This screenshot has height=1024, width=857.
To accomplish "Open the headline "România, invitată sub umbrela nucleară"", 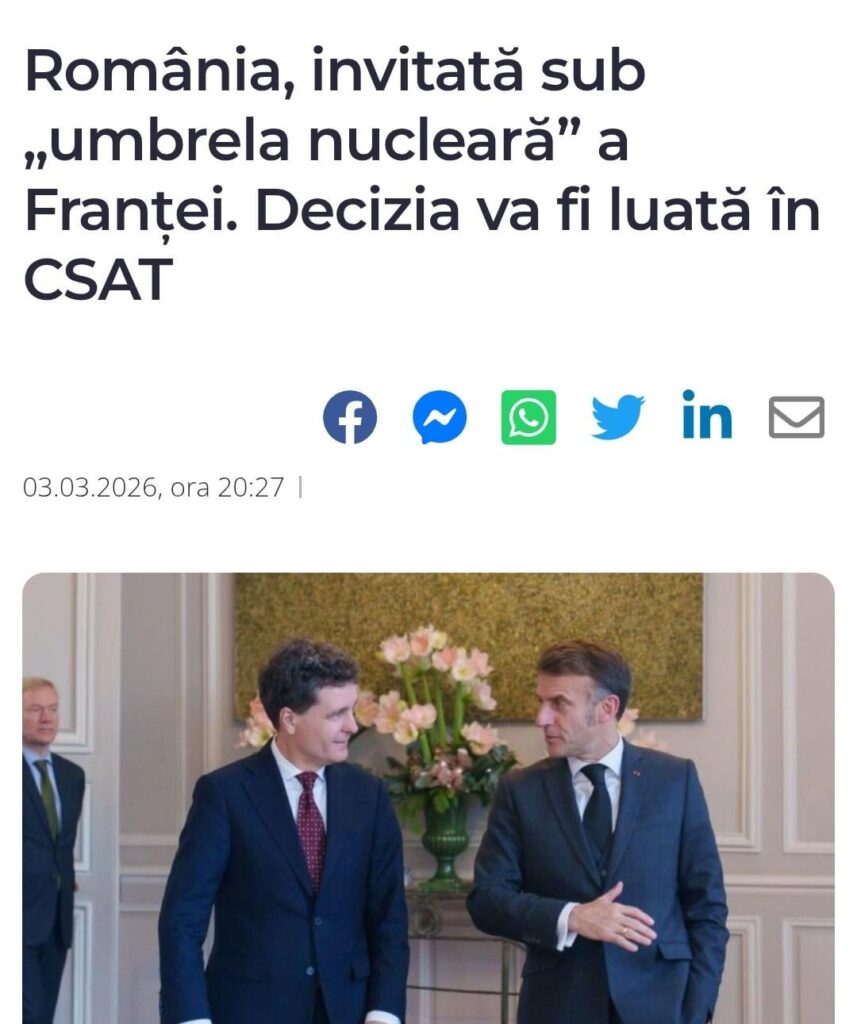I will pyautogui.click(x=421, y=174).
